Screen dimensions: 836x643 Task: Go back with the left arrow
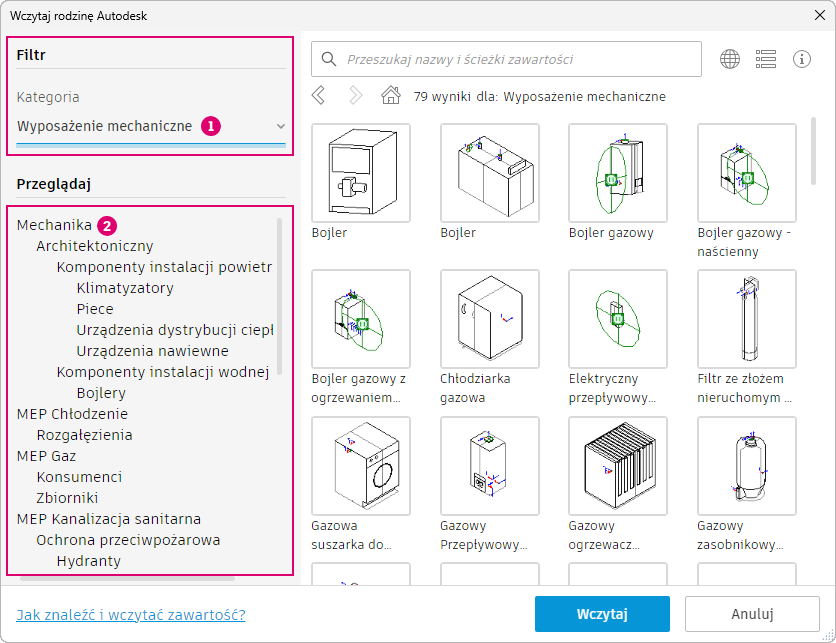(319, 96)
